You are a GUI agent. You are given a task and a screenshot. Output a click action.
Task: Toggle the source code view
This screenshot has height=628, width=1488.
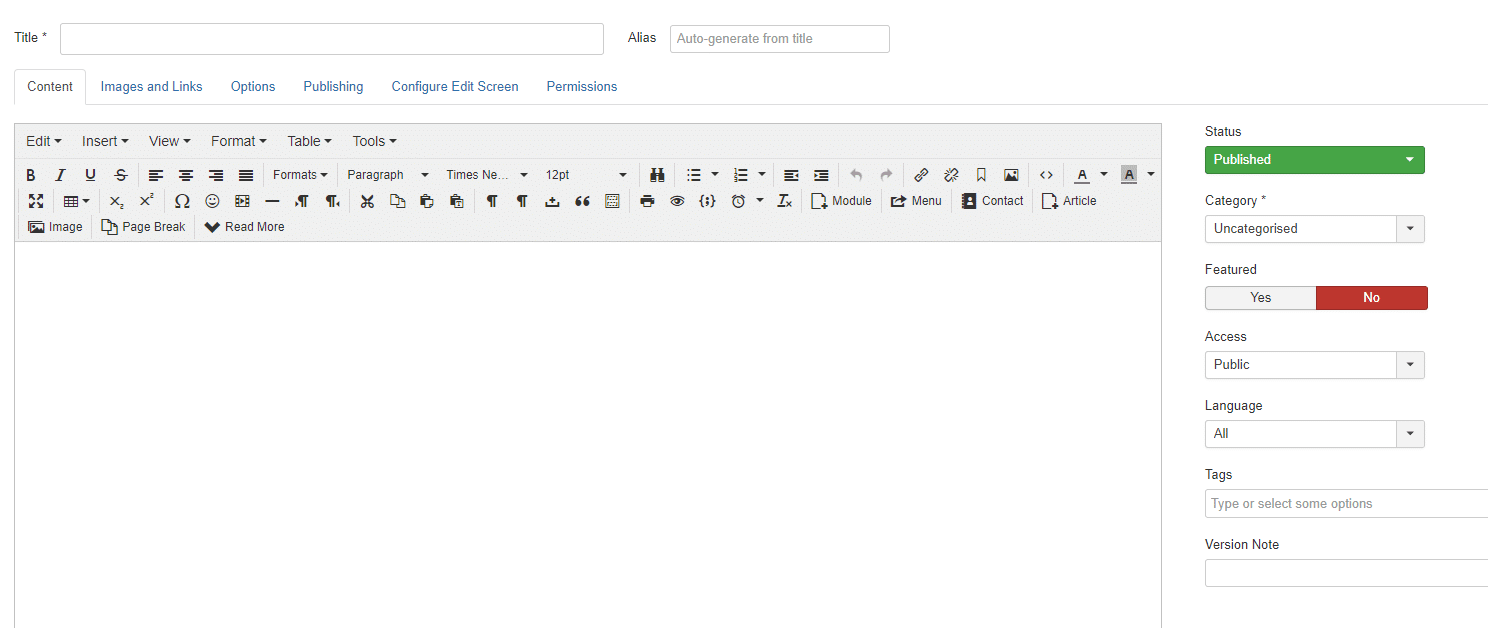click(1046, 174)
